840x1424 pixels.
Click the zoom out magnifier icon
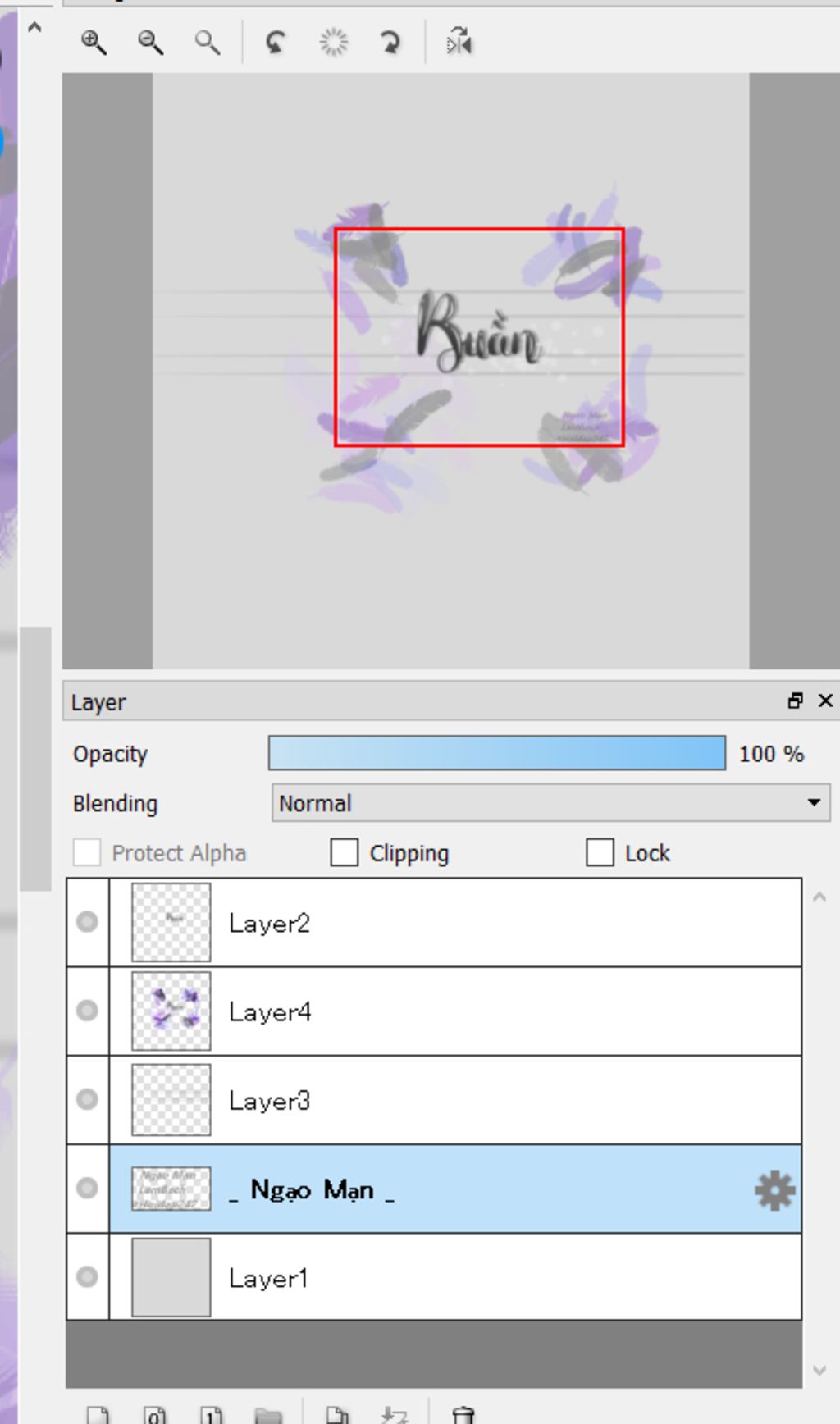coord(150,42)
